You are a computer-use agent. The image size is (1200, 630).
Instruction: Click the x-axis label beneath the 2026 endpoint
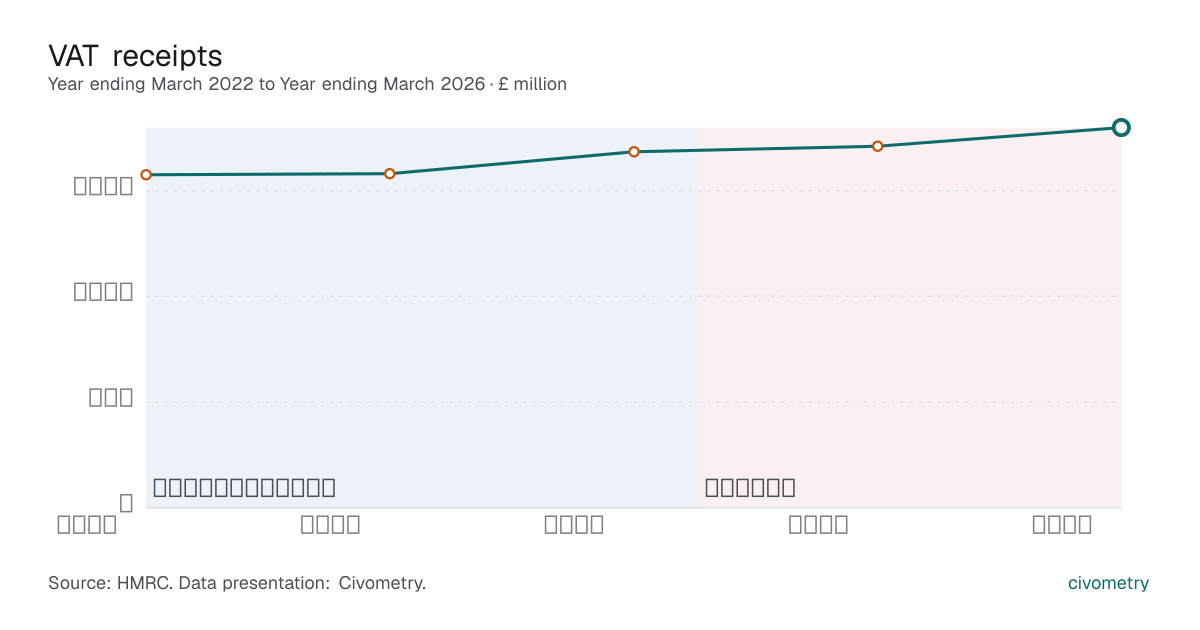tap(1062, 524)
